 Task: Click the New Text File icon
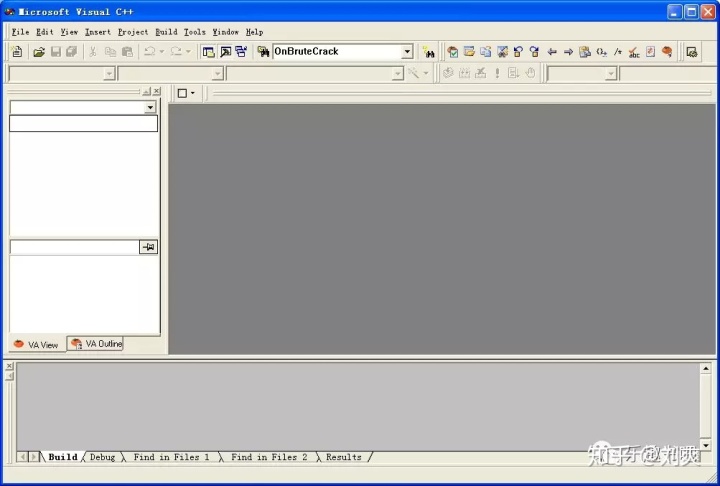pos(17,51)
